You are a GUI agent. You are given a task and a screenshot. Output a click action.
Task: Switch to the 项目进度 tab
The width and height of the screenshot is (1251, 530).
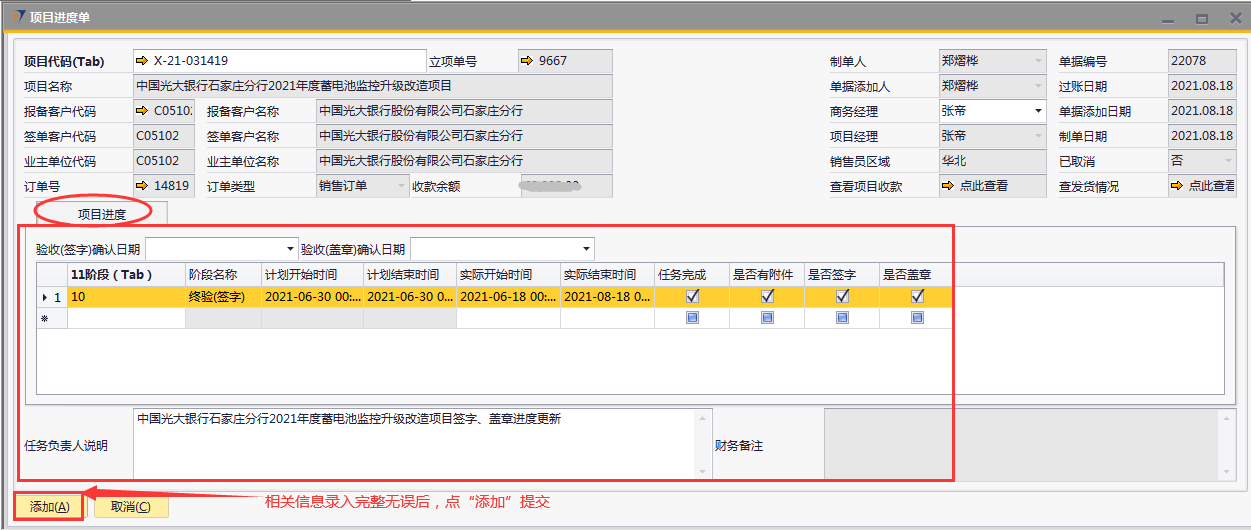pos(102,213)
